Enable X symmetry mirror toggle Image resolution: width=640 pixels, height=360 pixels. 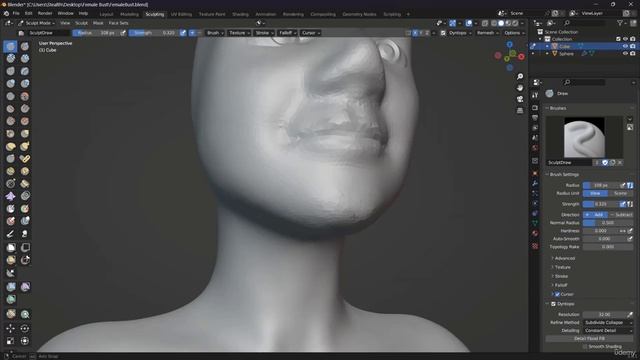pyautogui.click(x=415, y=33)
